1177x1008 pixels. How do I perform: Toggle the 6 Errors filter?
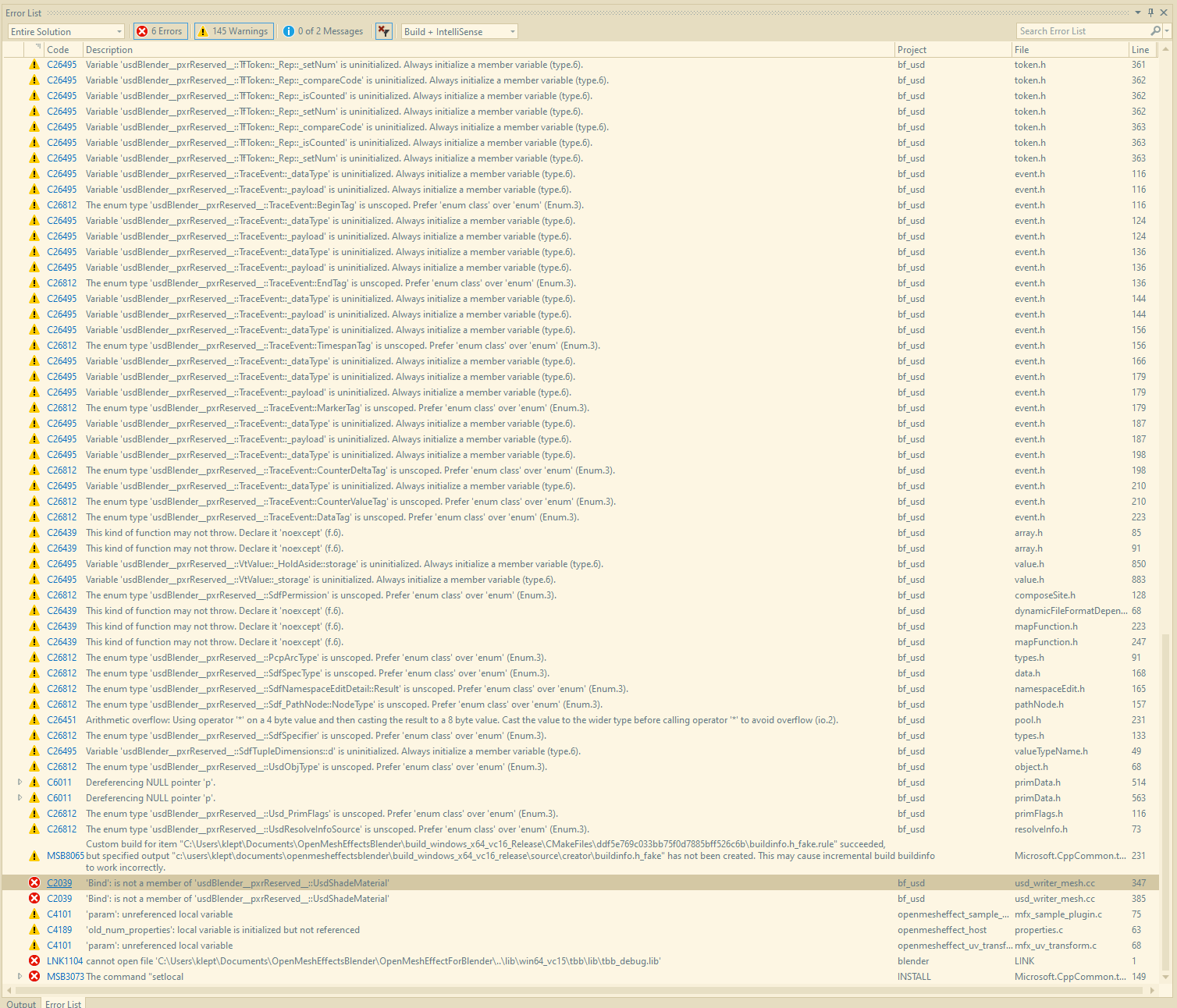point(159,31)
